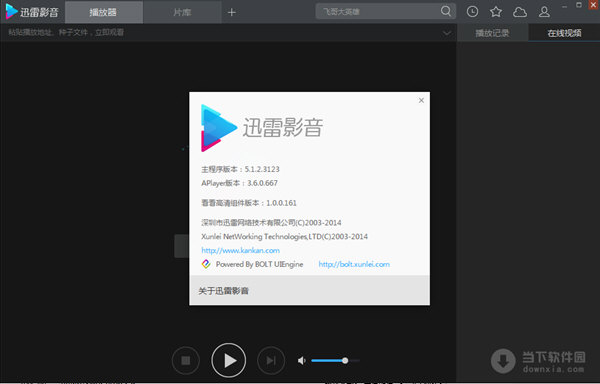This screenshot has width=600, height=384.
Task: Open play history clock icon
Action: [472, 12]
